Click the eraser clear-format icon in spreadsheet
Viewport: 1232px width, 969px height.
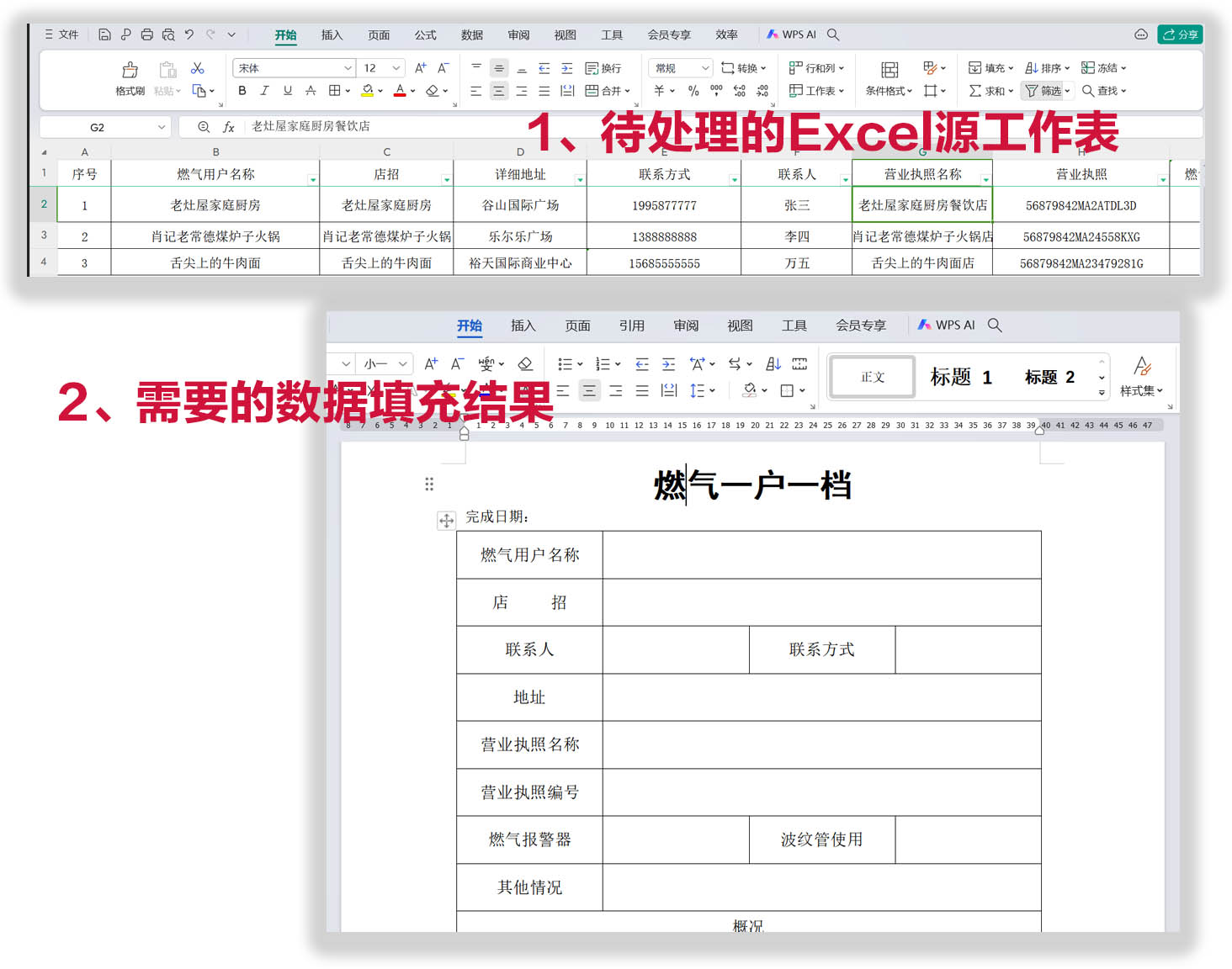click(x=433, y=91)
